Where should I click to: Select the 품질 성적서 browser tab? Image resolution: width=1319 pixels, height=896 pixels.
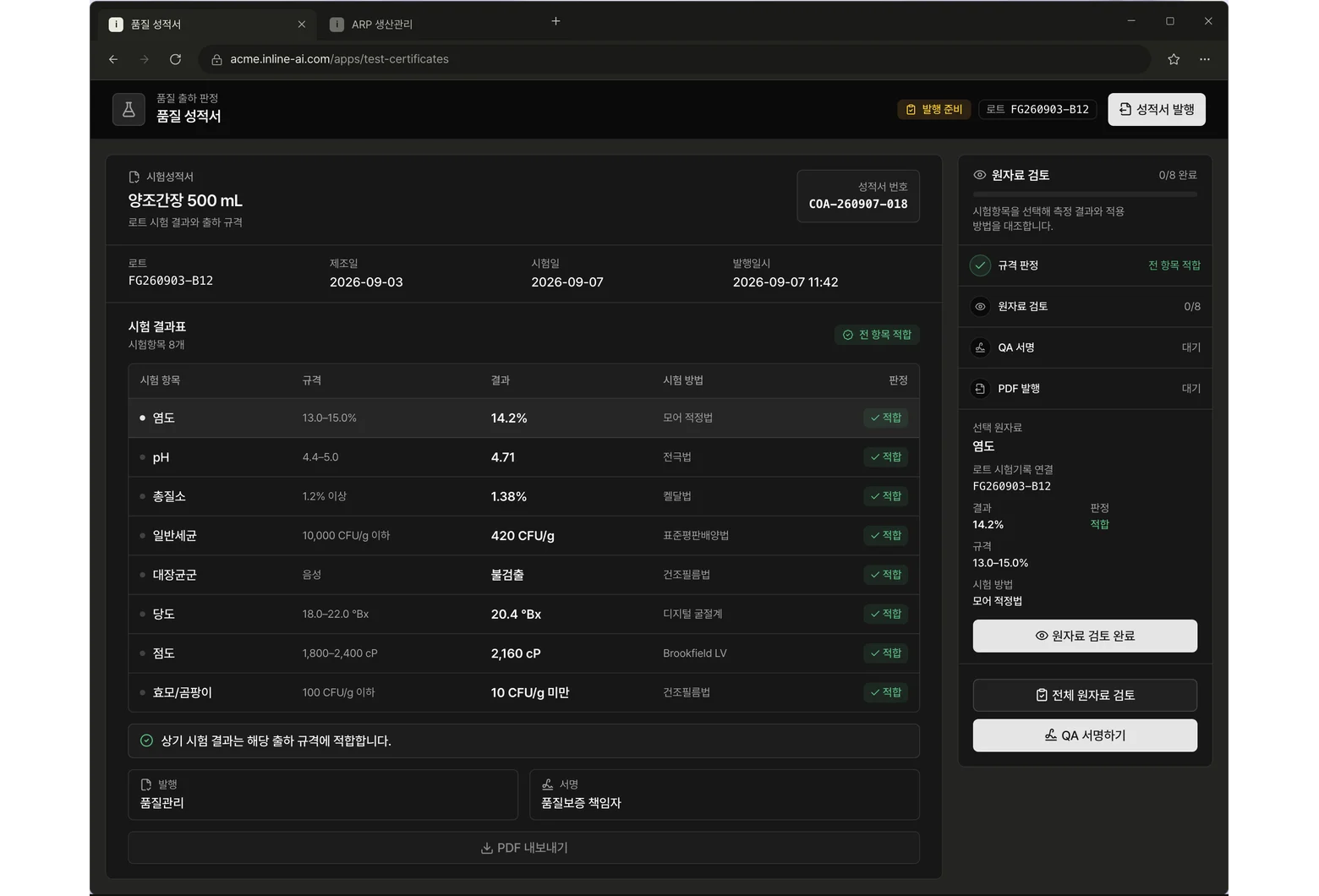click(207, 25)
